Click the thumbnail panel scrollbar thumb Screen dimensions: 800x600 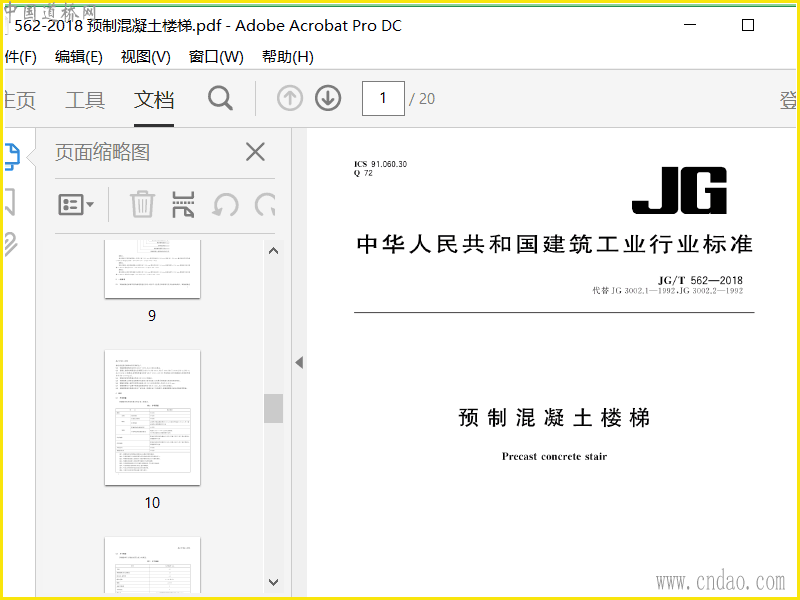point(273,408)
